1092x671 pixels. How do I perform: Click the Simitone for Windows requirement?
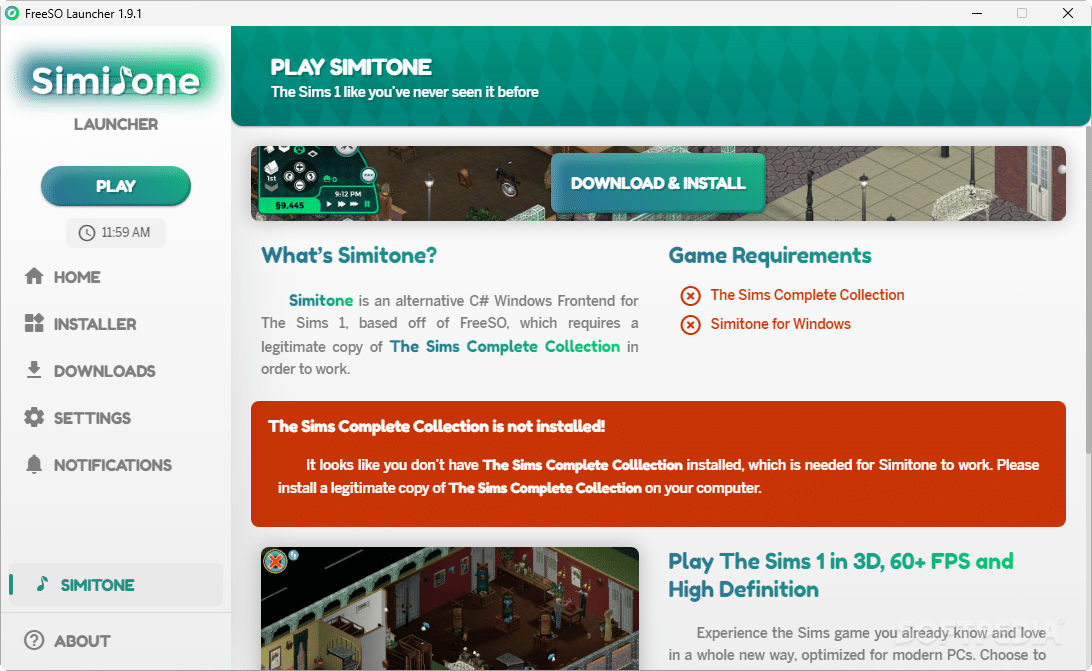coord(781,324)
